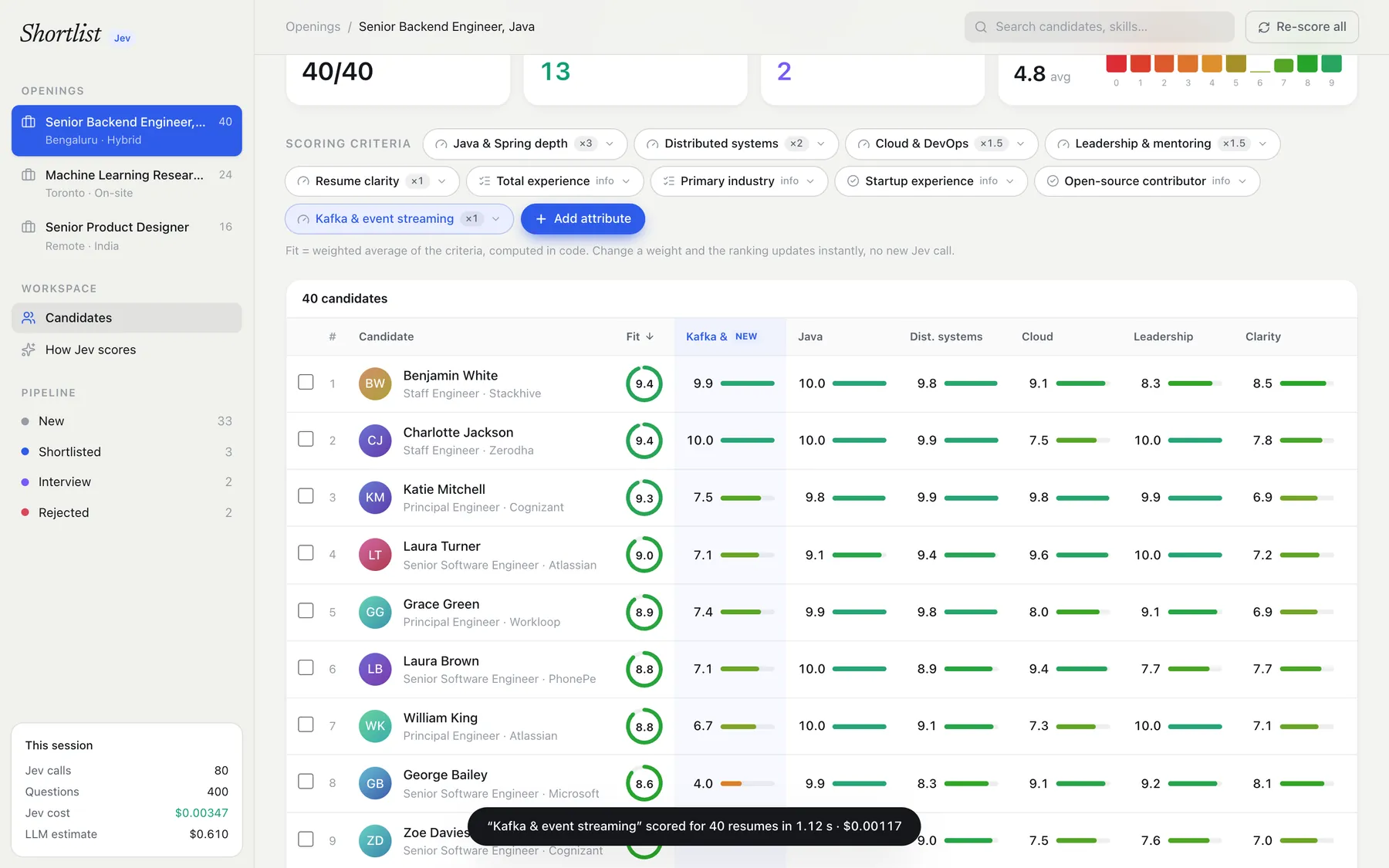This screenshot has width=1389, height=868.
Task: Check the box for Katie Mitchell
Action: point(306,496)
